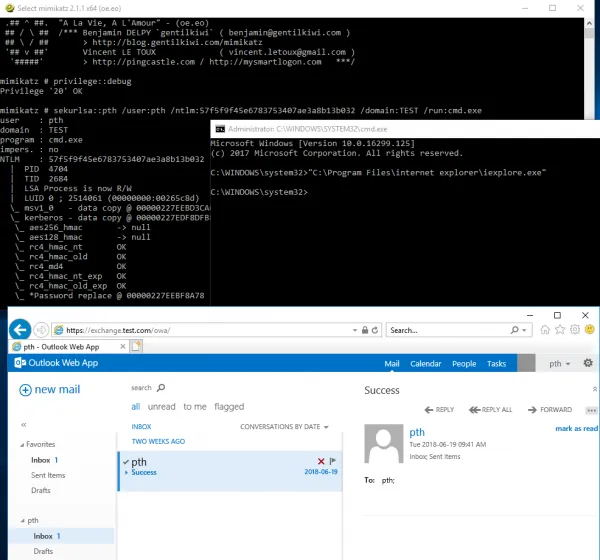Expand the Success conversation arrow
Screen dimensions: 600x560
126,472
